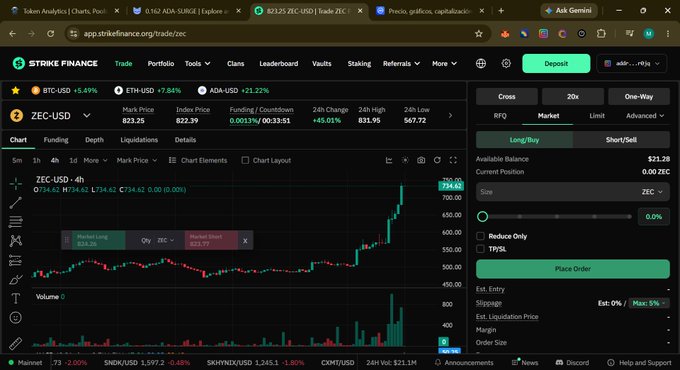Click the Strike Finance logo
Screen dimensions: 680x370
(x=55, y=63)
